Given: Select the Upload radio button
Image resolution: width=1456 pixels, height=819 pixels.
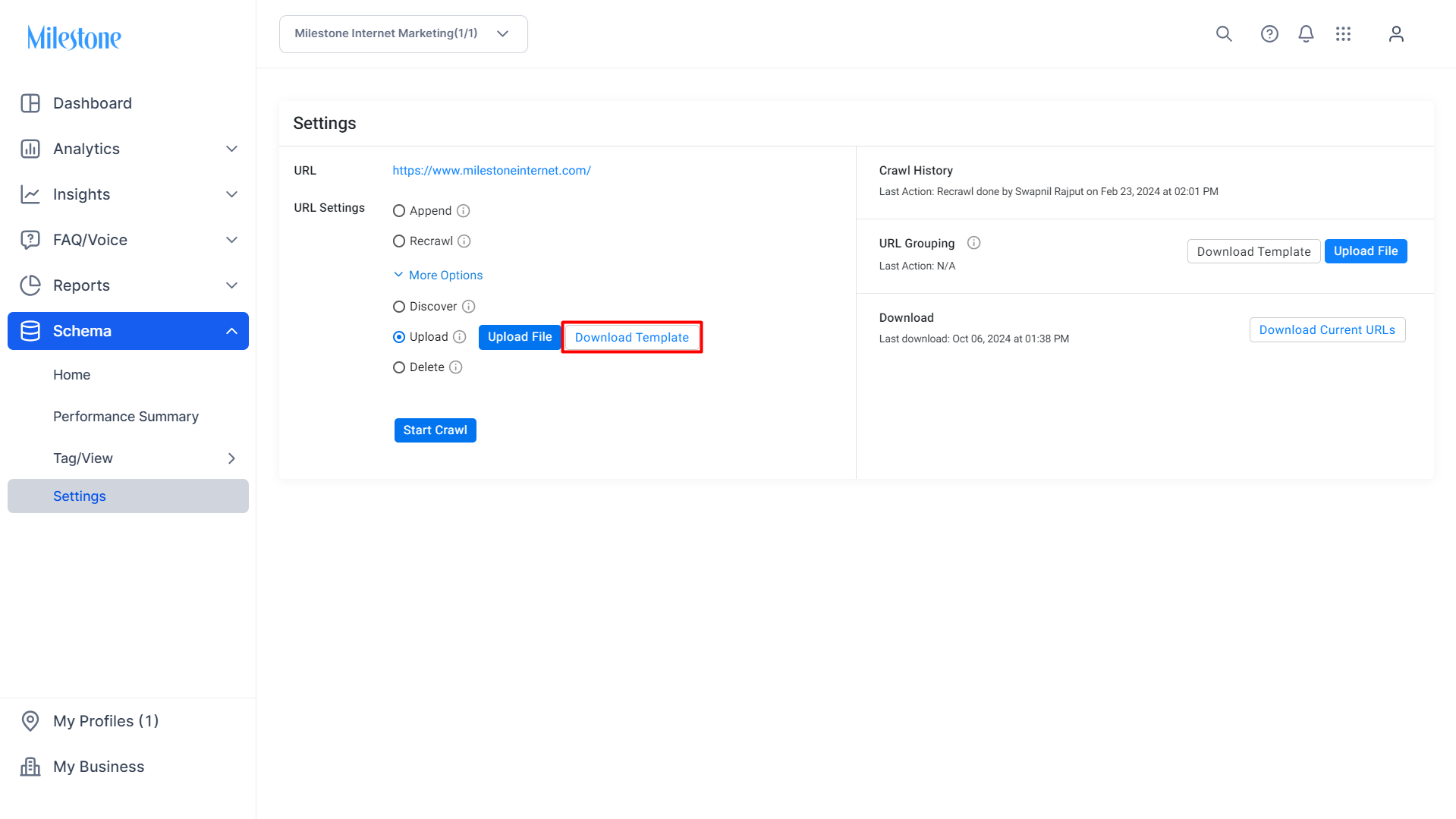Looking at the screenshot, I should [x=399, y=337].
